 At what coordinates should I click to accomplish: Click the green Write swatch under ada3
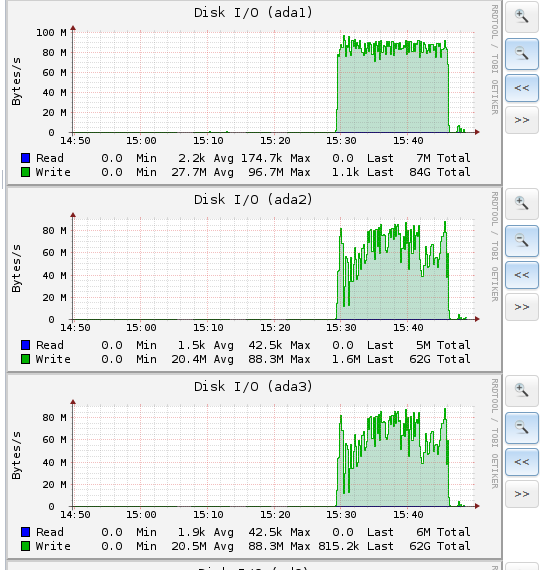pyautogui.click(x=25, y=546)
